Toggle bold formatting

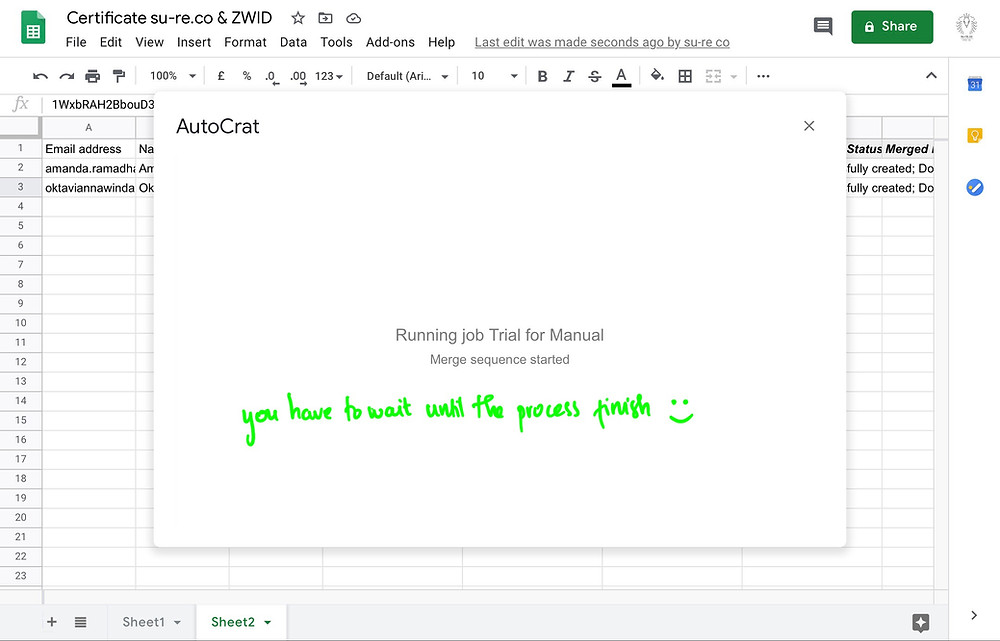(x=542, y=77)
